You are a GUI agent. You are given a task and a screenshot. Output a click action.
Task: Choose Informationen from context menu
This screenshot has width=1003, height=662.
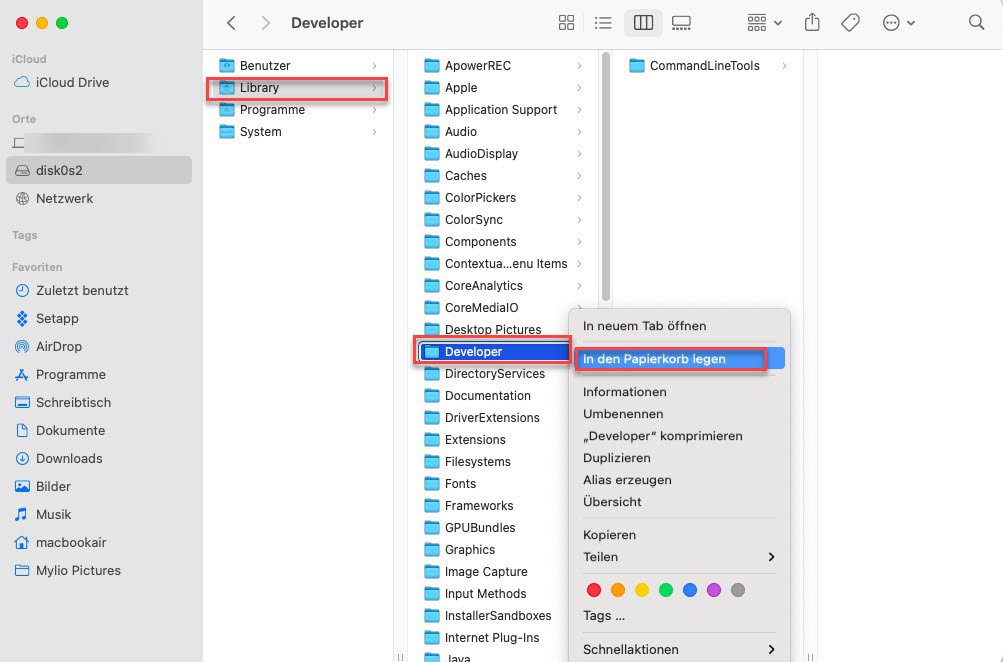tap(679, 392)
